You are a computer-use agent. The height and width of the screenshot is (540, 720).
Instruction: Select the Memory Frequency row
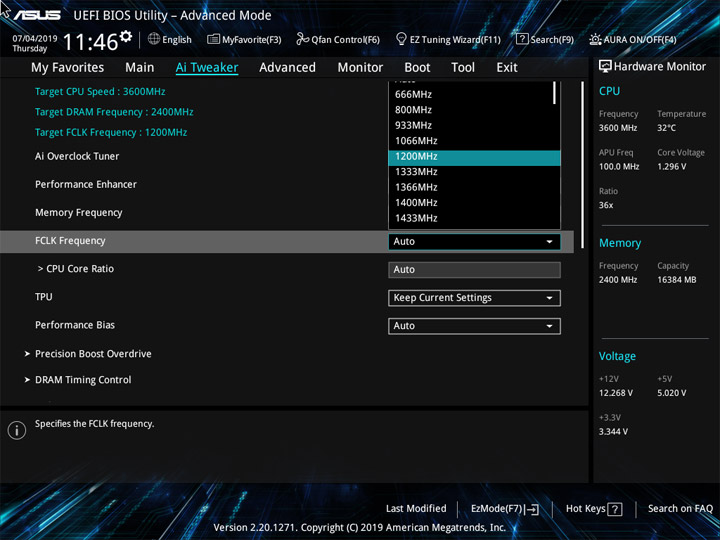pyautogui.click(x=79, y=213)
